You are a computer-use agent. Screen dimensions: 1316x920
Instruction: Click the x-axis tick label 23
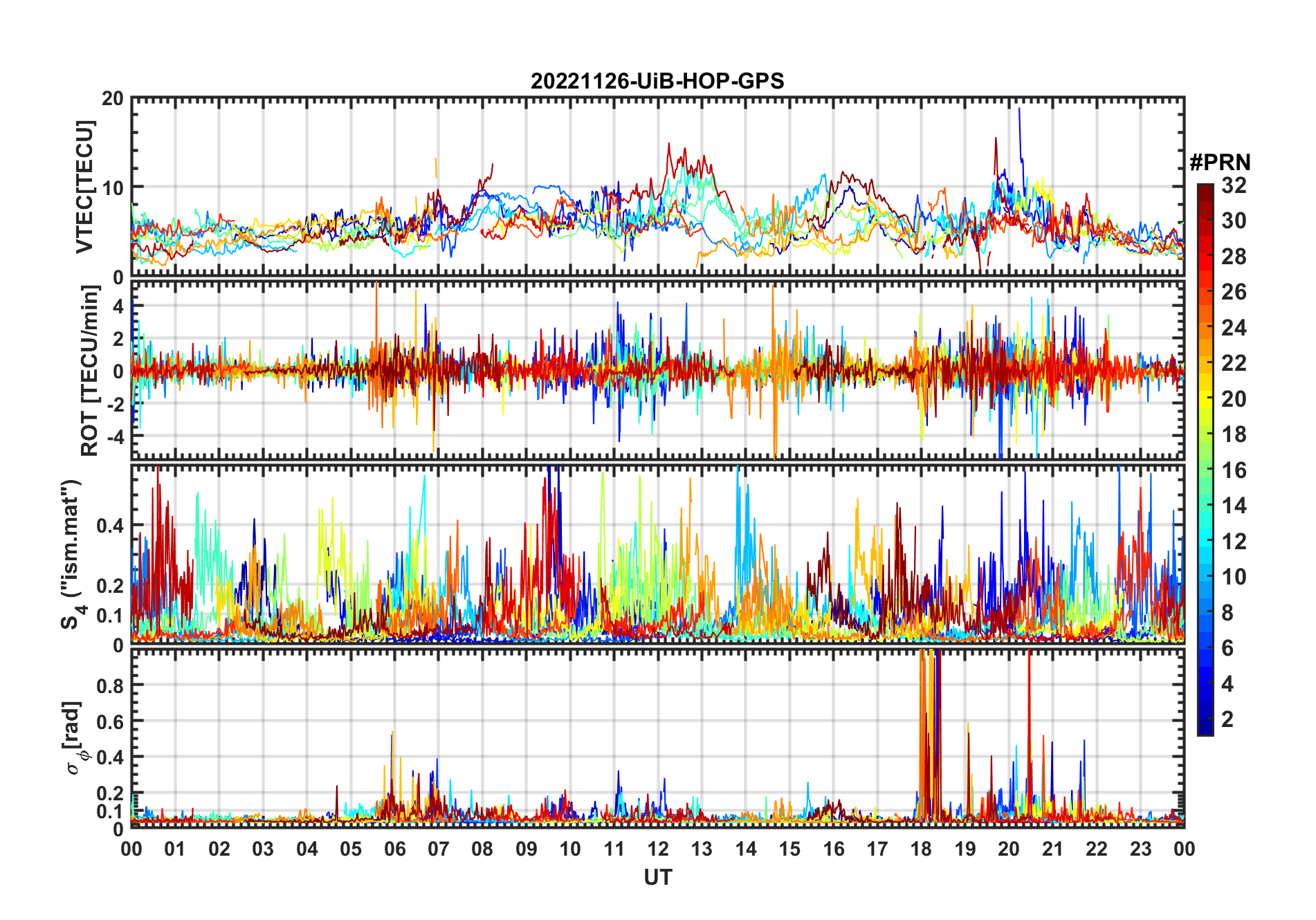tap(1140, 849)
